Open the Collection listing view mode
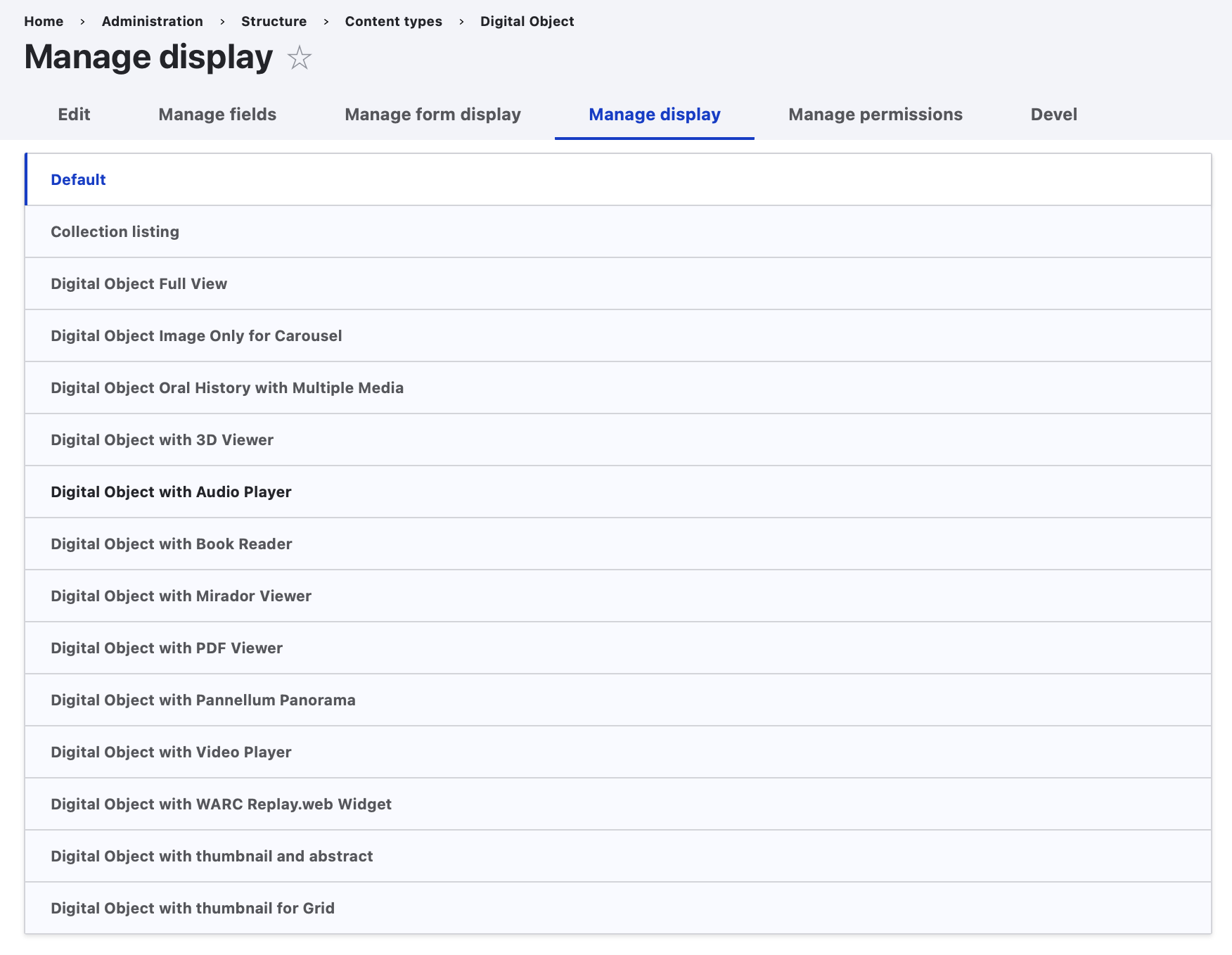Screen dimensions: 1232x955 point(115,232)
